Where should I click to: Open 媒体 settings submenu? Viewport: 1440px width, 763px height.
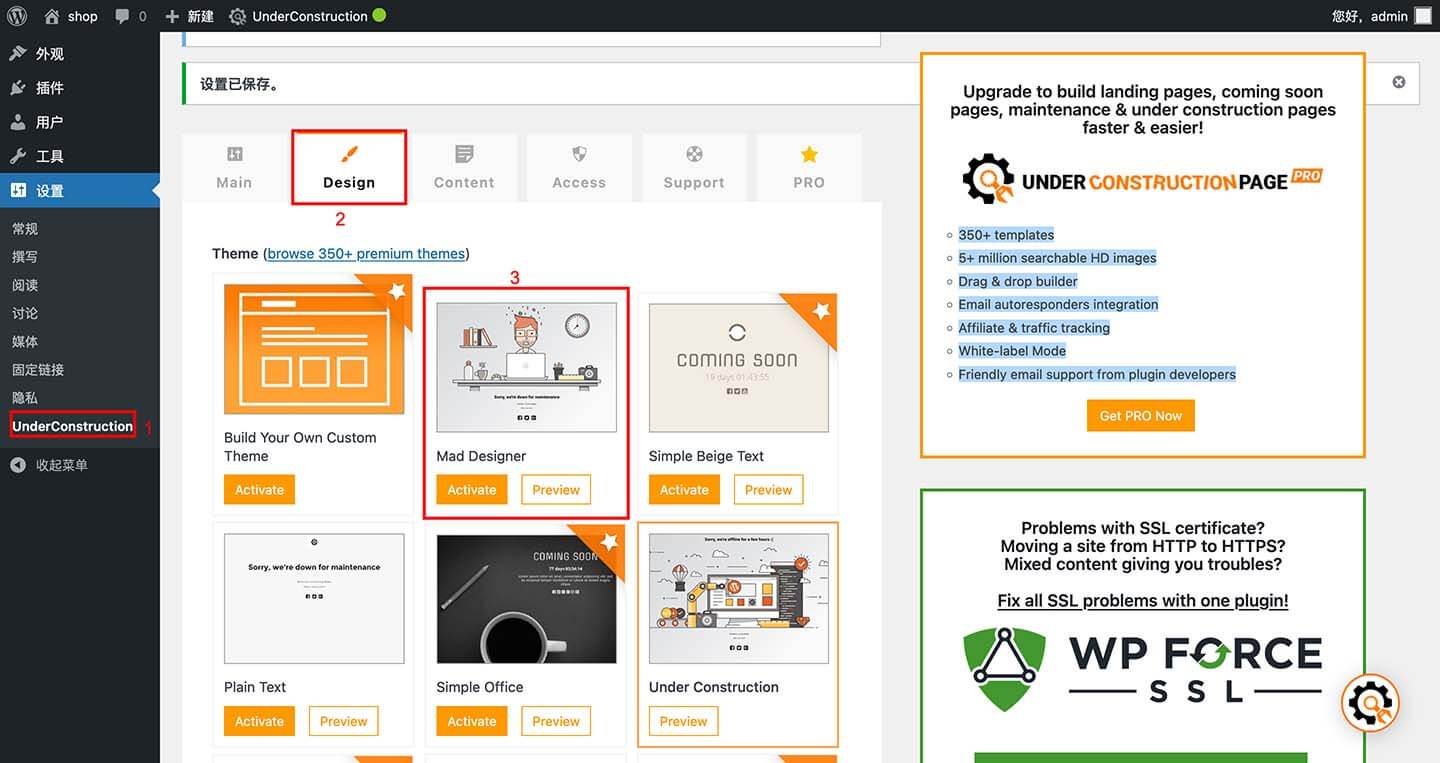click(x=25, y=341)
